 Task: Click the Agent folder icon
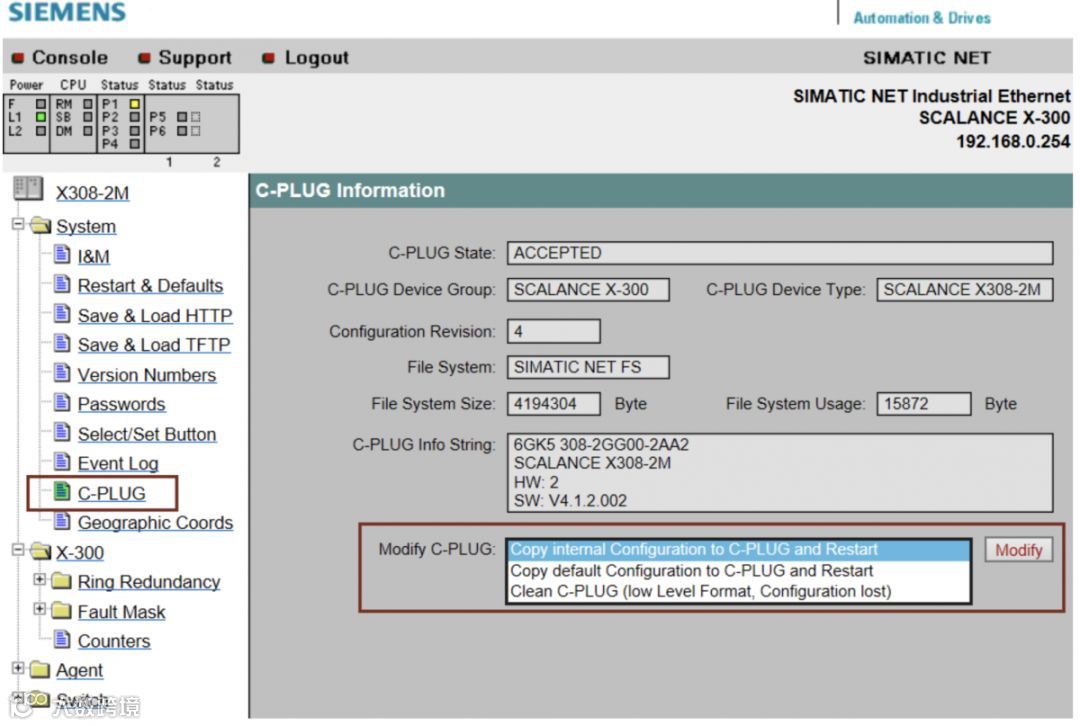41,669
